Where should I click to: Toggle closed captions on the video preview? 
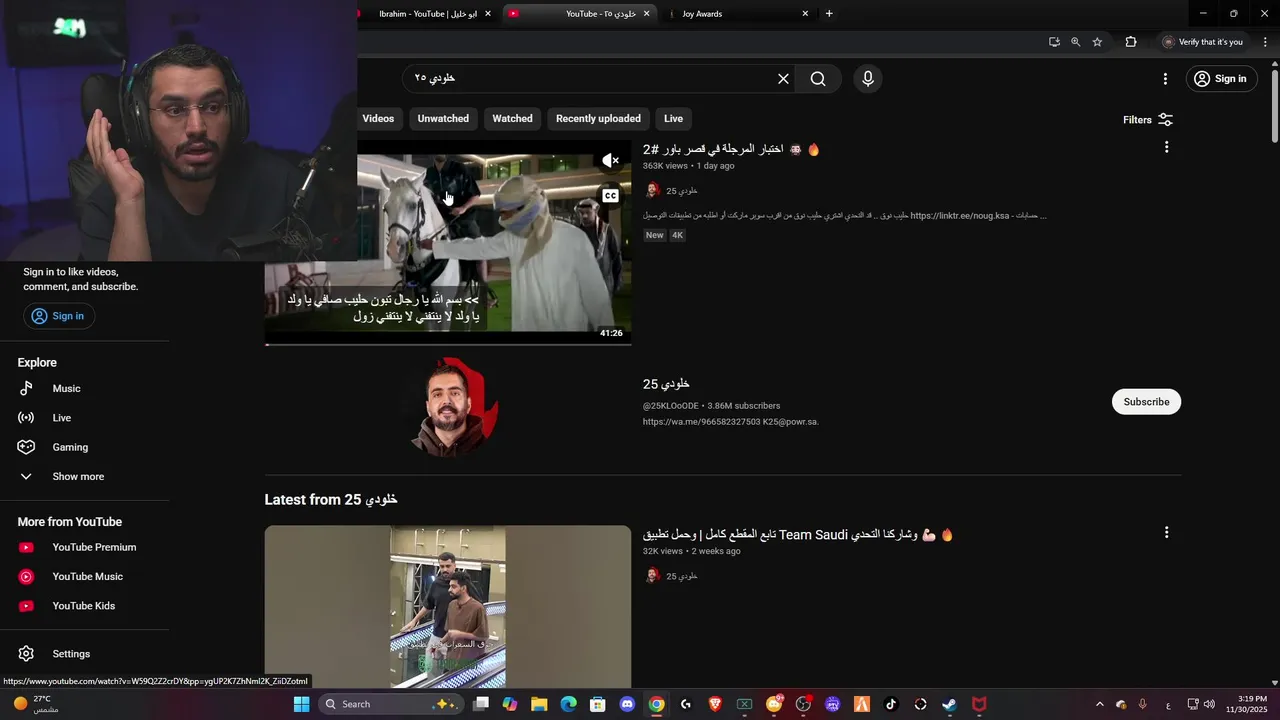pos(610,196)
